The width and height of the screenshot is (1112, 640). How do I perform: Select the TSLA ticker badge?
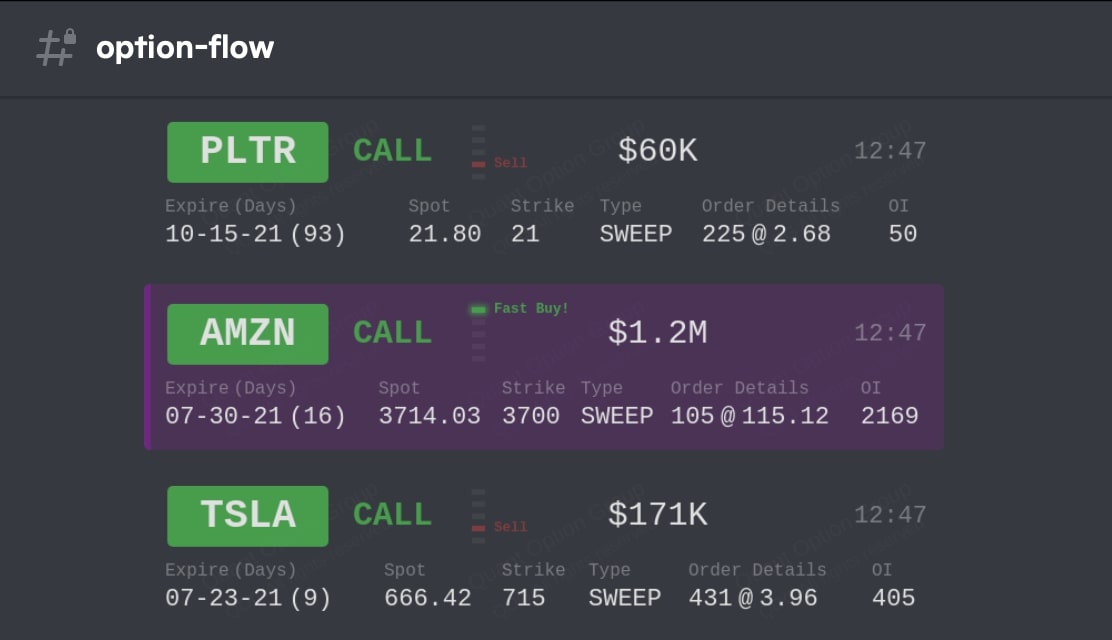[248, 516]
